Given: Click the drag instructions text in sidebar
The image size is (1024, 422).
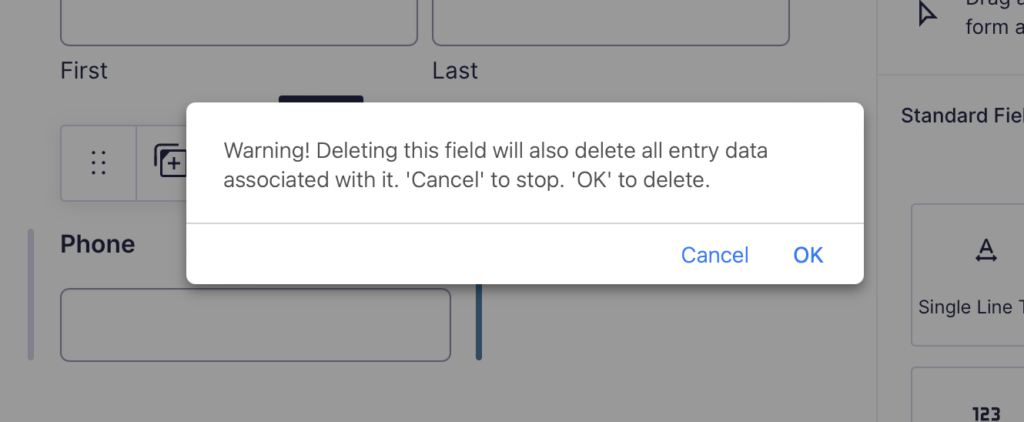Looking at the screenshot, I should coord(994,17).
